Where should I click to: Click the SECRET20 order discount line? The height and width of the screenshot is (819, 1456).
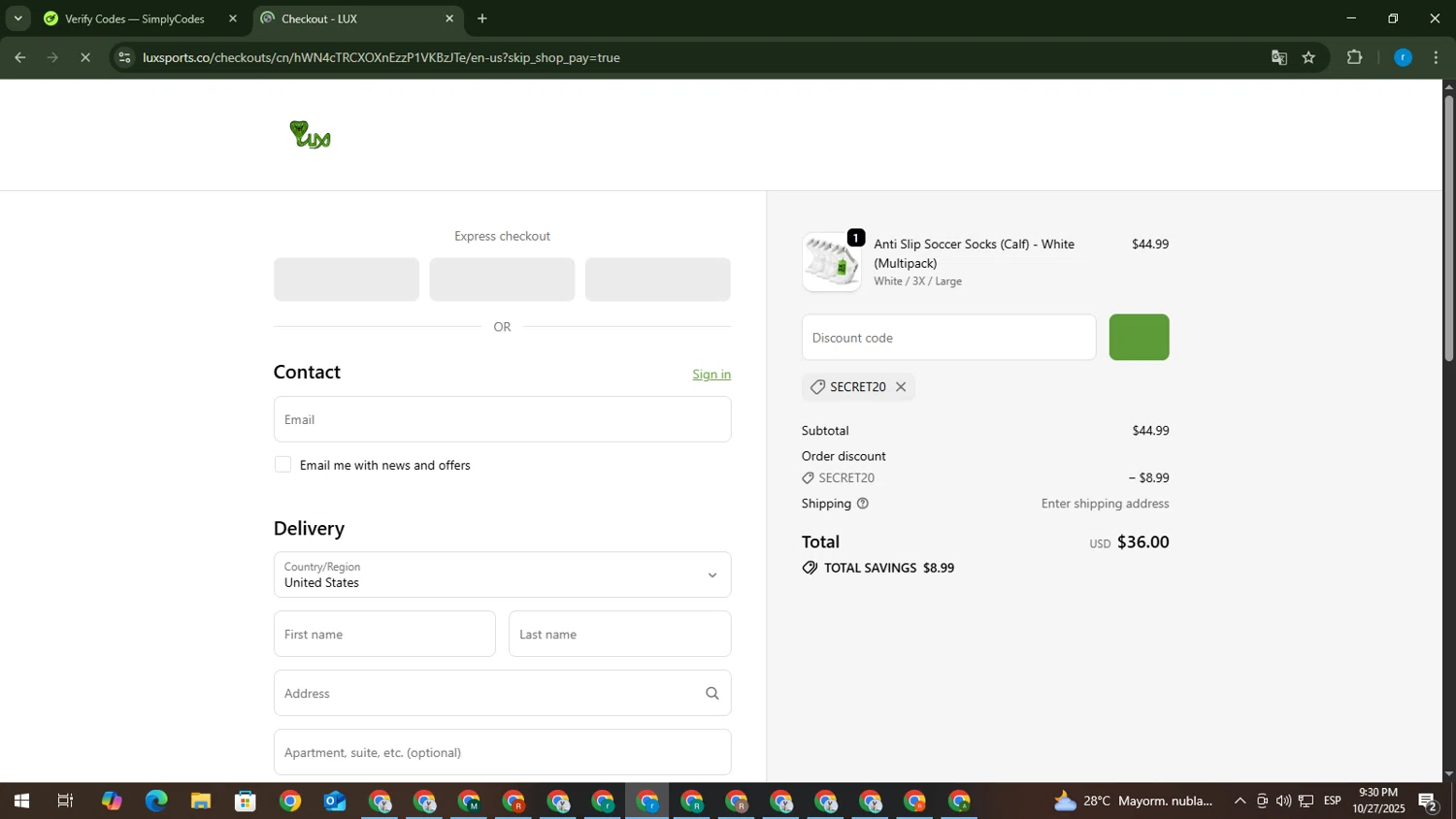tap(985, 478)
